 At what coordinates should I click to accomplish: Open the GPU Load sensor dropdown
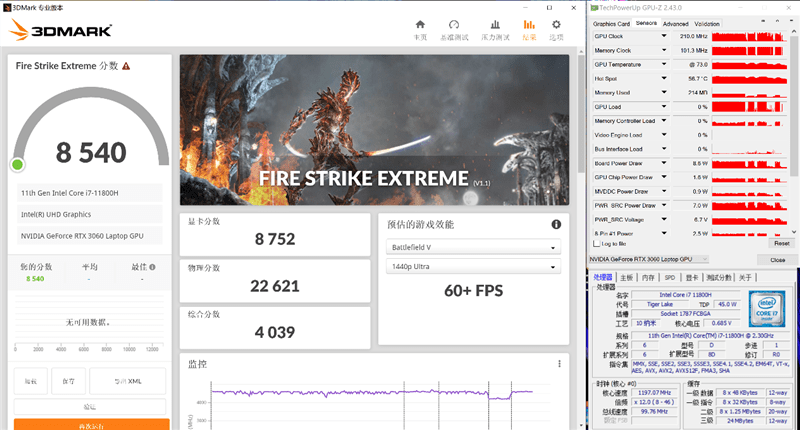664,107
